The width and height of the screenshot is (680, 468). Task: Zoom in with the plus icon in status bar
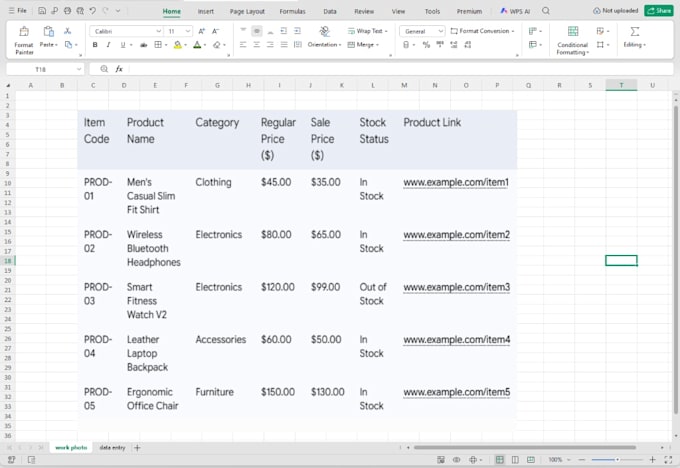pos(653,460)
